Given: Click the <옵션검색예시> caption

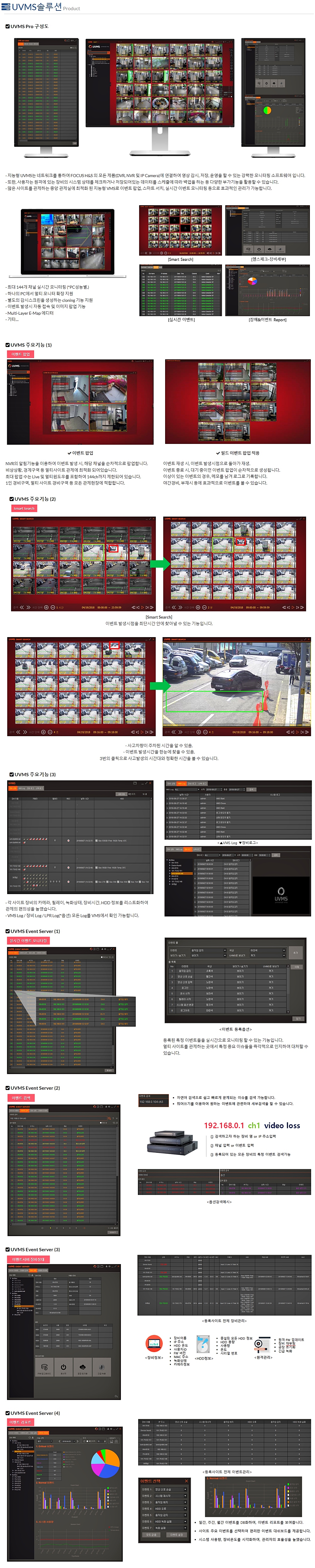Looking at the screenshot, I should point(219,1202).
